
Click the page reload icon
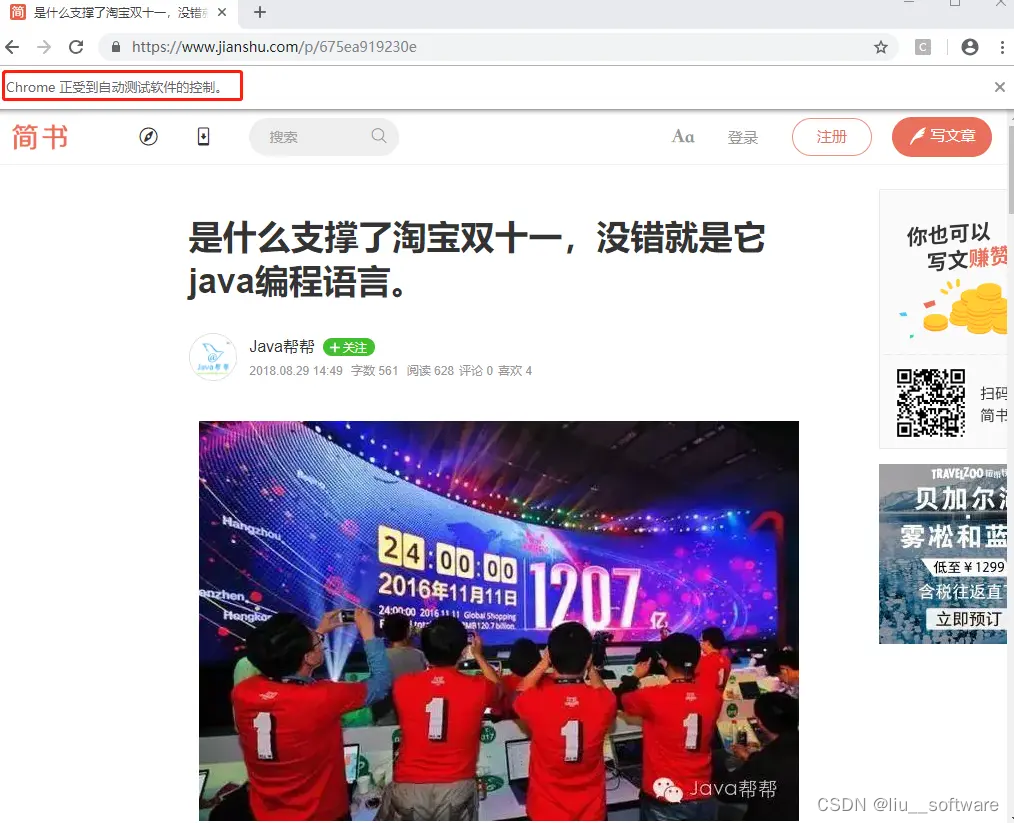[x=77, y=46]
